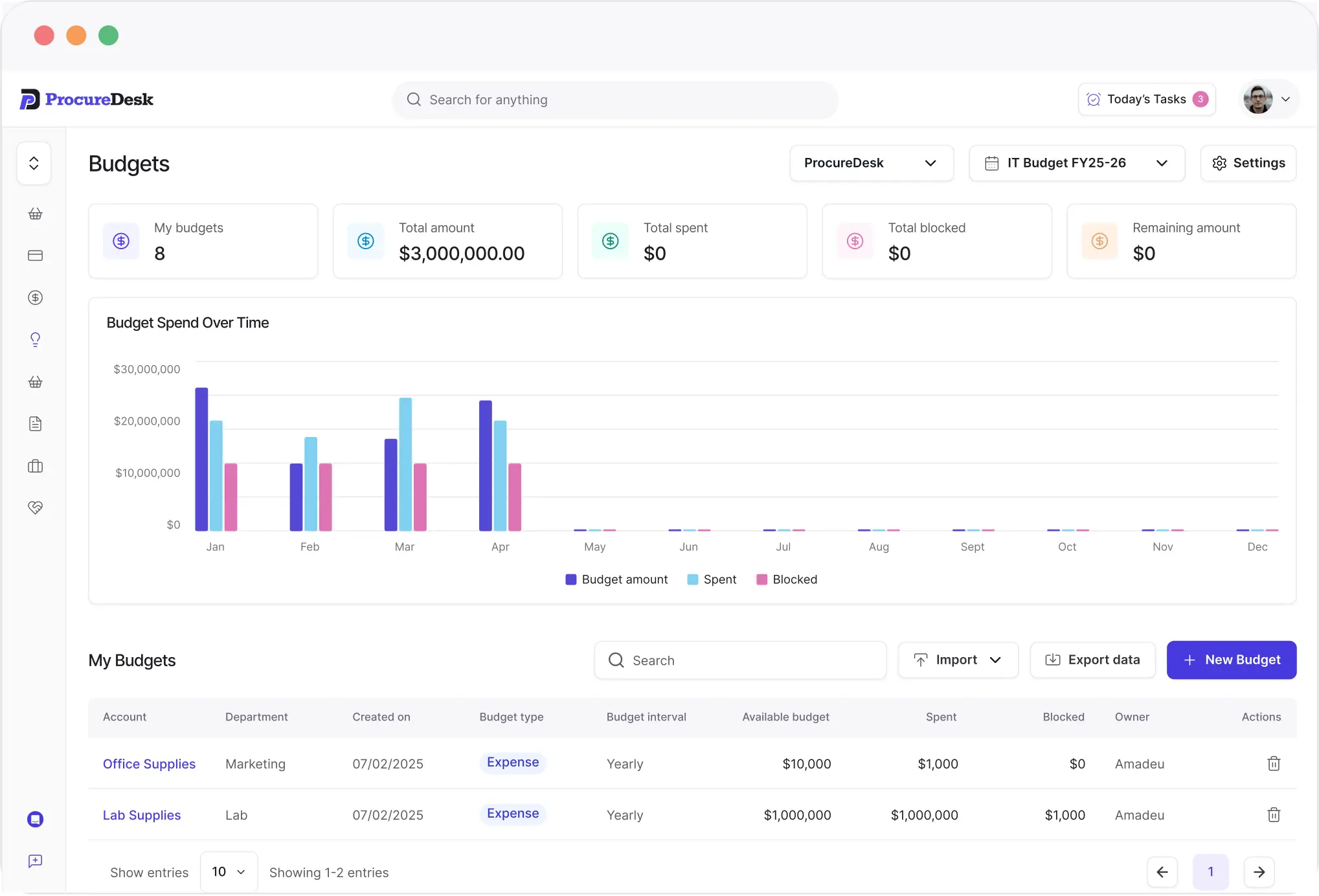
Task: Delete the Office Supplies budget row
Action: point(1273,763)
